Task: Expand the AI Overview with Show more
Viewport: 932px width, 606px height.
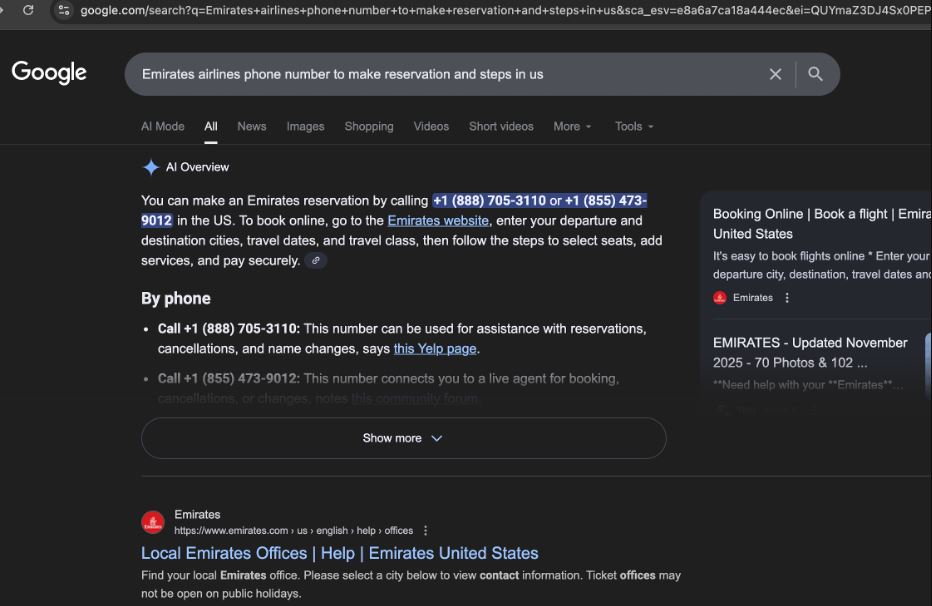Action: [403, 437]
